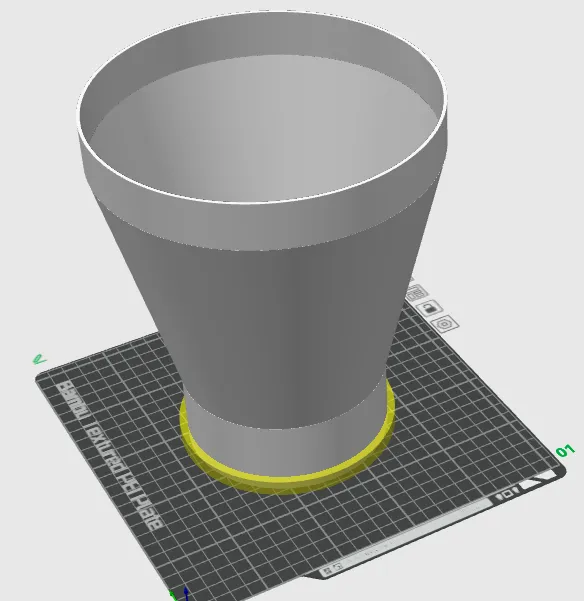Click the green plate name edit pencil

(39, 360)
